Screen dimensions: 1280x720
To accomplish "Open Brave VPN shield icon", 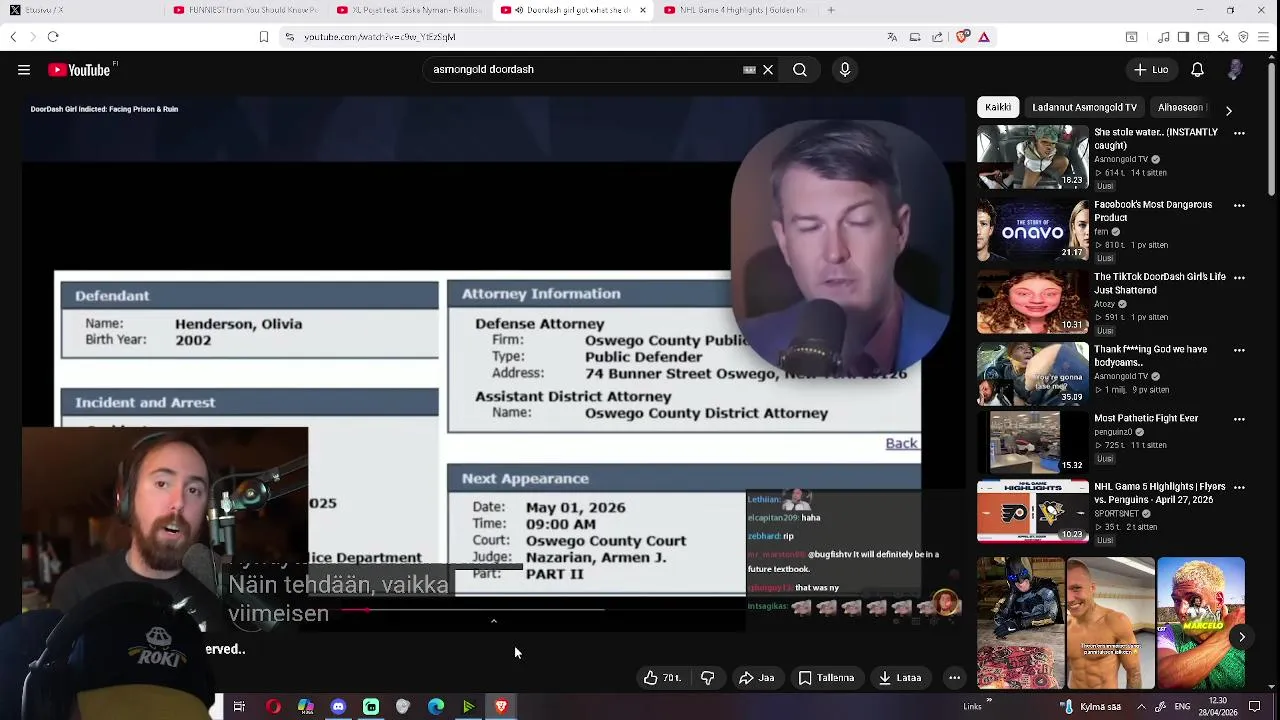I will point(1243,37).
